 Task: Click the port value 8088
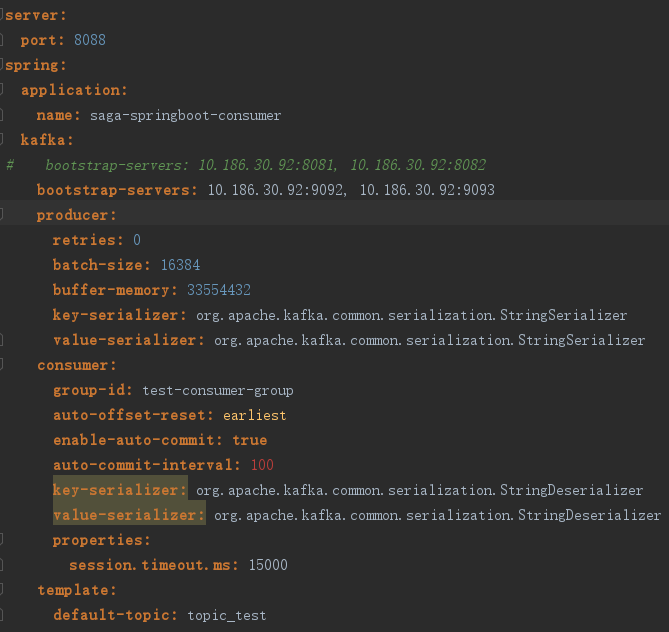(x=90, y=40)
